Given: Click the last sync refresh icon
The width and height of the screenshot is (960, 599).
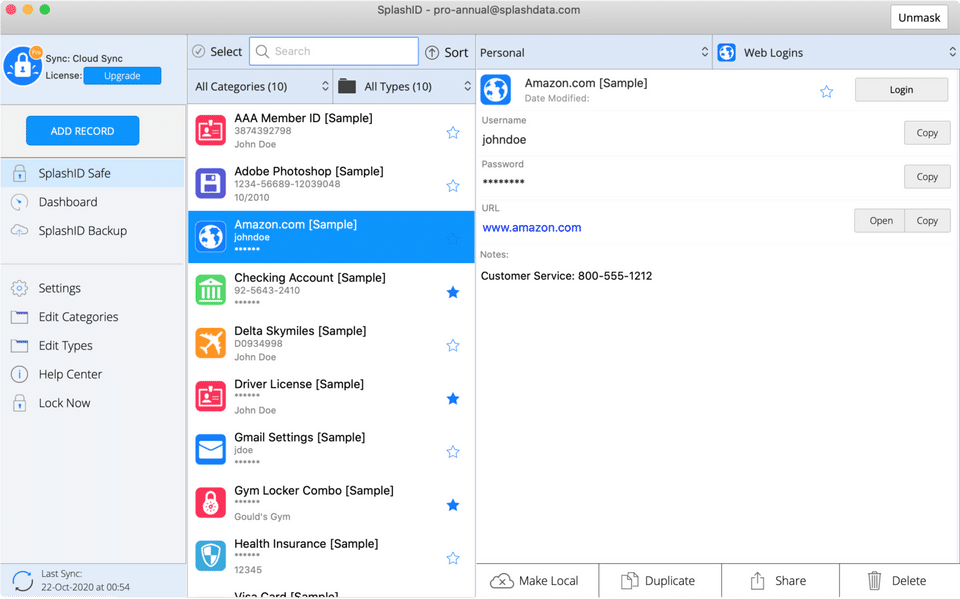Looking at the screenshot, I should coord(23,581).
